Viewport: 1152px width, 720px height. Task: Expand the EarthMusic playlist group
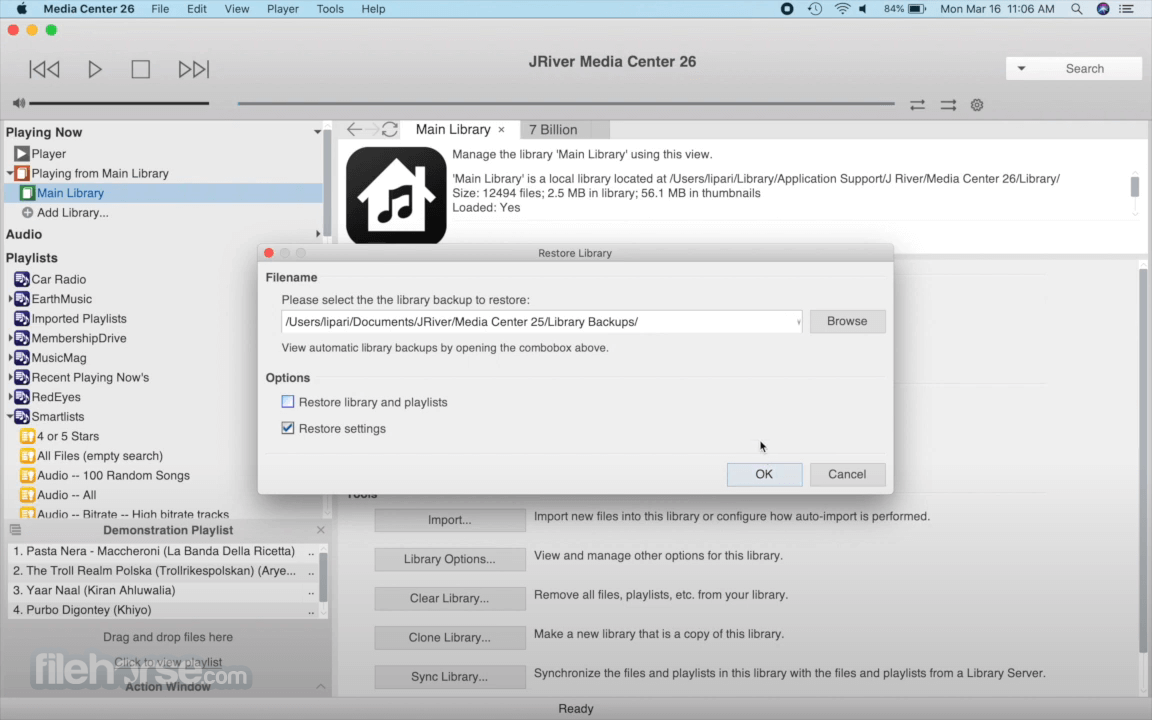coord(10,299)
